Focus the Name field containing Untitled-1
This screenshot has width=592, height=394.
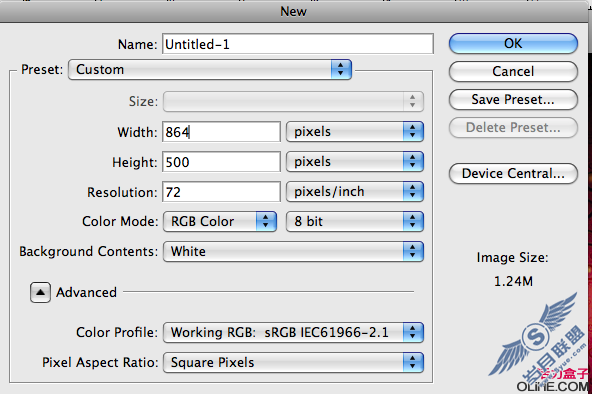(x=298, y=44)
